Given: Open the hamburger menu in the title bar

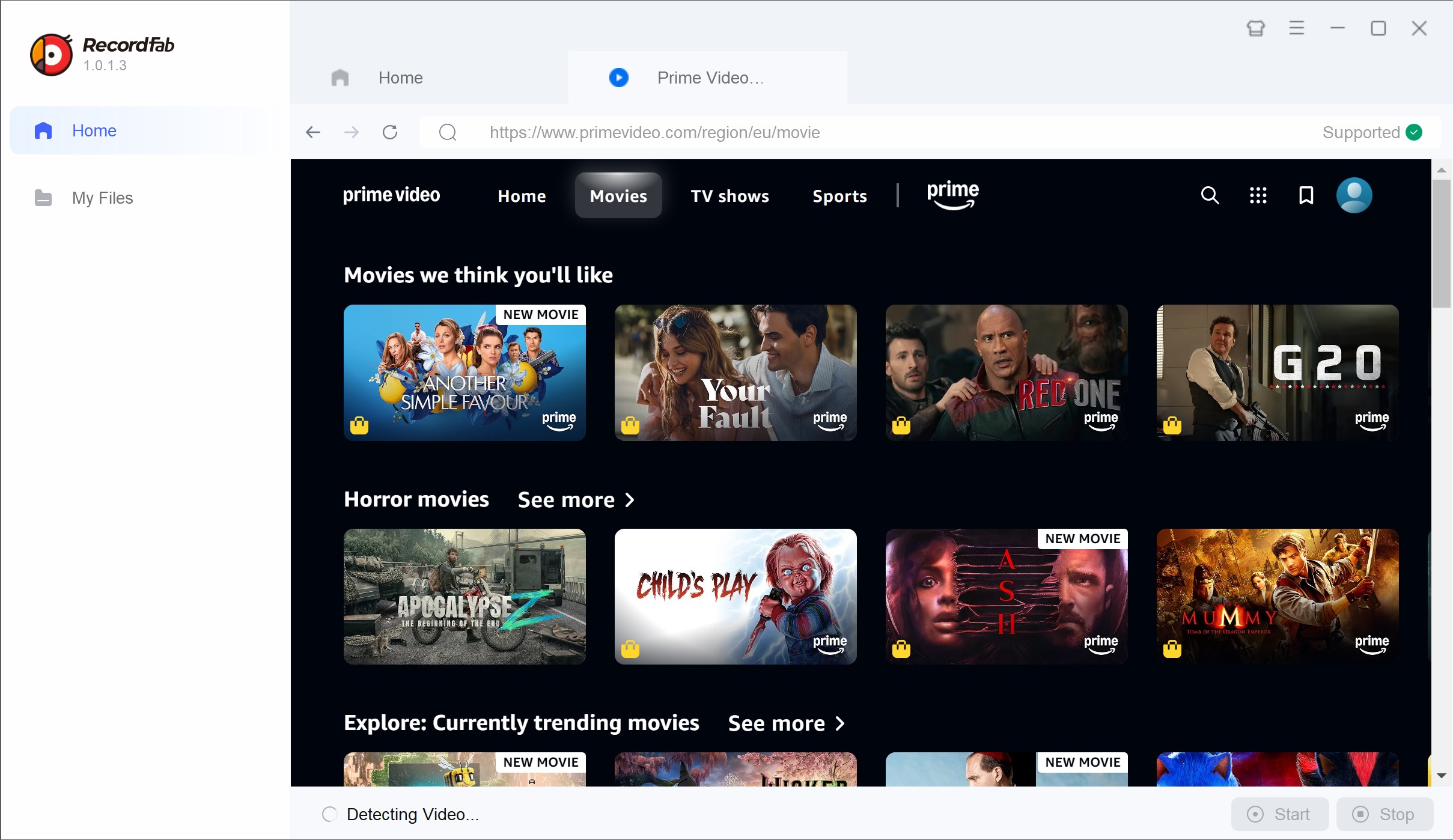Looking at the screenshot, I should (x=1297, y=28).
